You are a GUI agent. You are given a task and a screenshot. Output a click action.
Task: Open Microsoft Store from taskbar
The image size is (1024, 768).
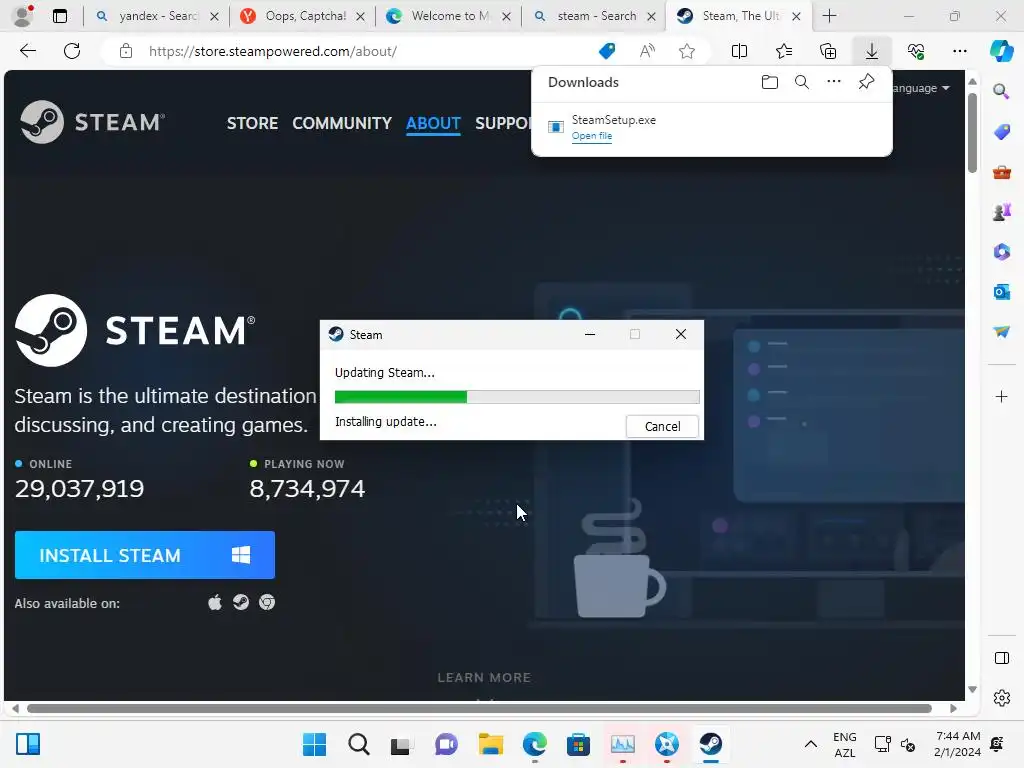click(578, 744)
